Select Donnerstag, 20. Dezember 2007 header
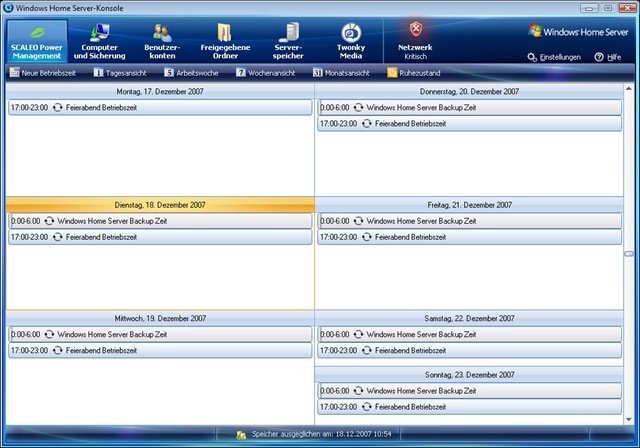 coord(469,91)
